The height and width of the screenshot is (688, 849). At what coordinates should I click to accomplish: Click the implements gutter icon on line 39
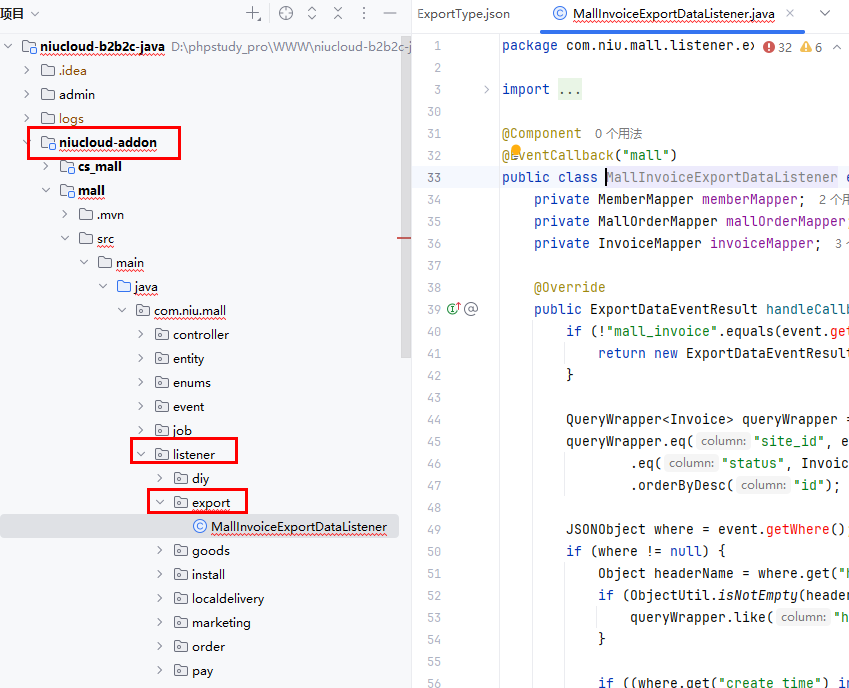(453, 309)
